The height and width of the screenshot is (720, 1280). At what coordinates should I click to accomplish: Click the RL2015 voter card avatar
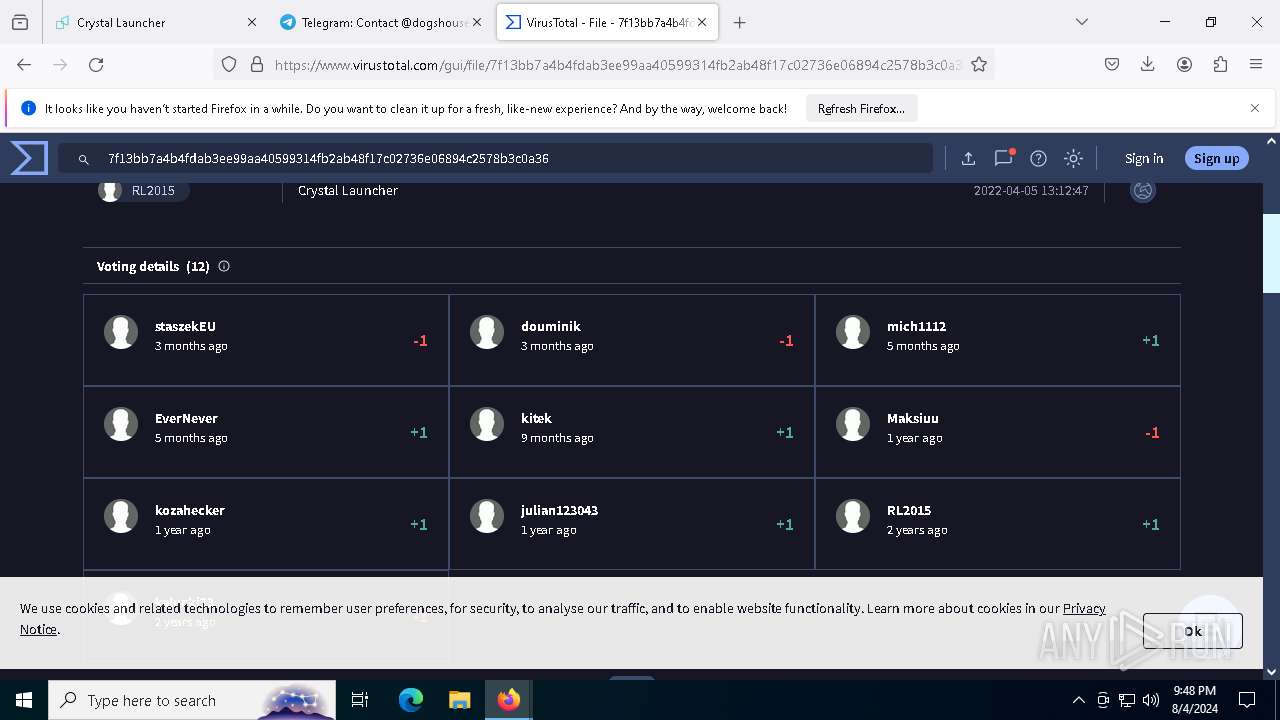[x=853, y=516]
